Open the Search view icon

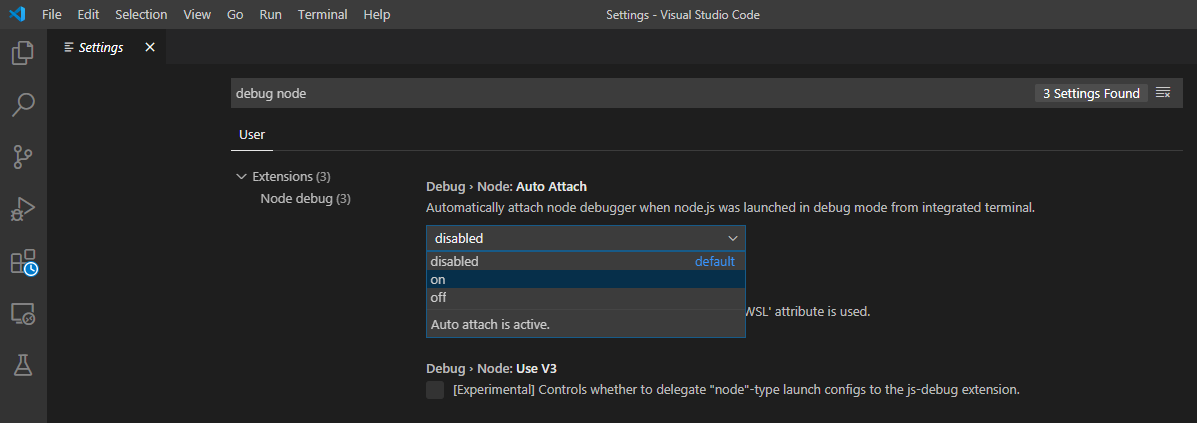[23, 105]
